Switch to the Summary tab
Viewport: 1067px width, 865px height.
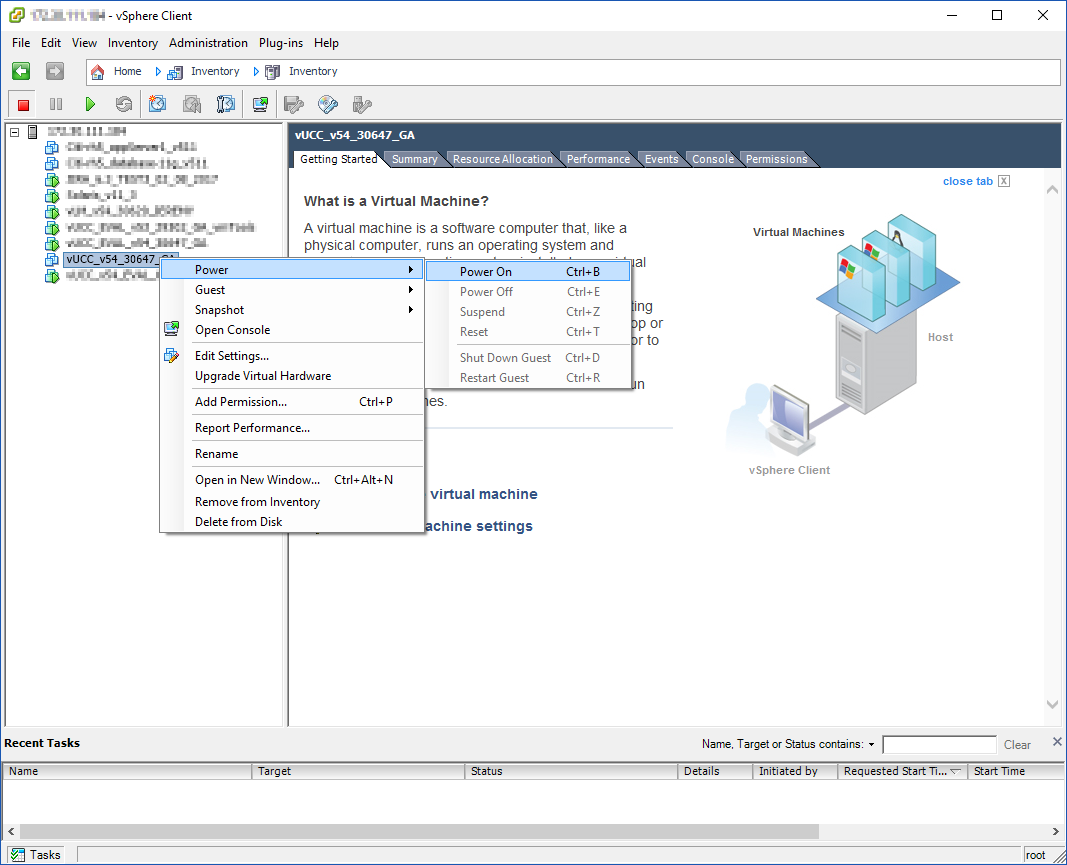point(414,159)
